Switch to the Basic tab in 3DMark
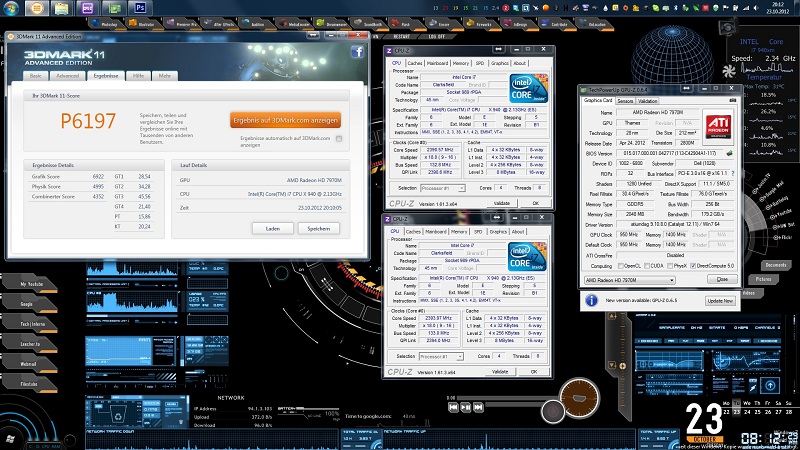The height and width of the screenshot is (450, 800). pos(36,76)
